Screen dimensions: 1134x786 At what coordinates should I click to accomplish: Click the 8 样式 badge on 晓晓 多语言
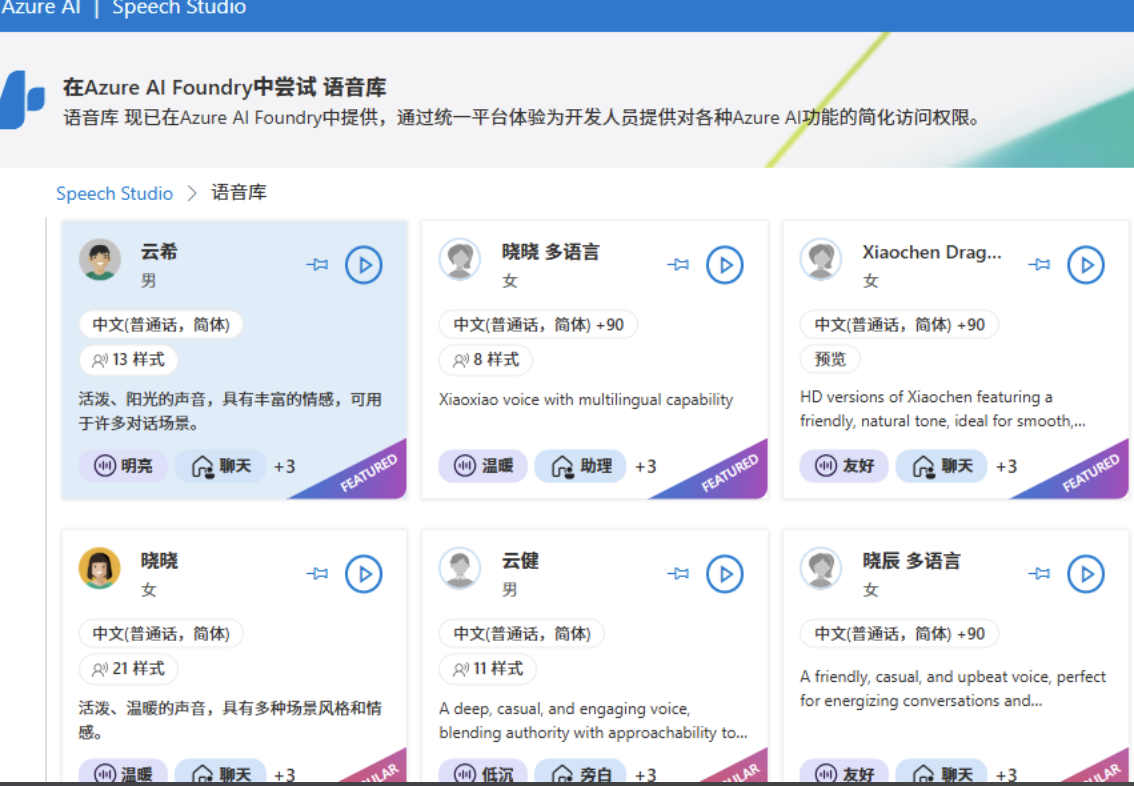486,359
